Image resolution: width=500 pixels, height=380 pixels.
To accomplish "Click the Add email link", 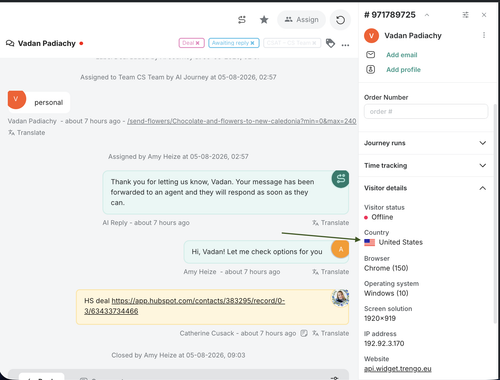I will pyautogui.click(x=401, y=55).
